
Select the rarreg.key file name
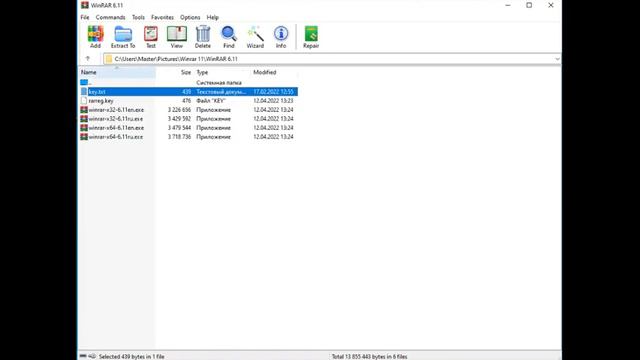(x=101, y=101)
